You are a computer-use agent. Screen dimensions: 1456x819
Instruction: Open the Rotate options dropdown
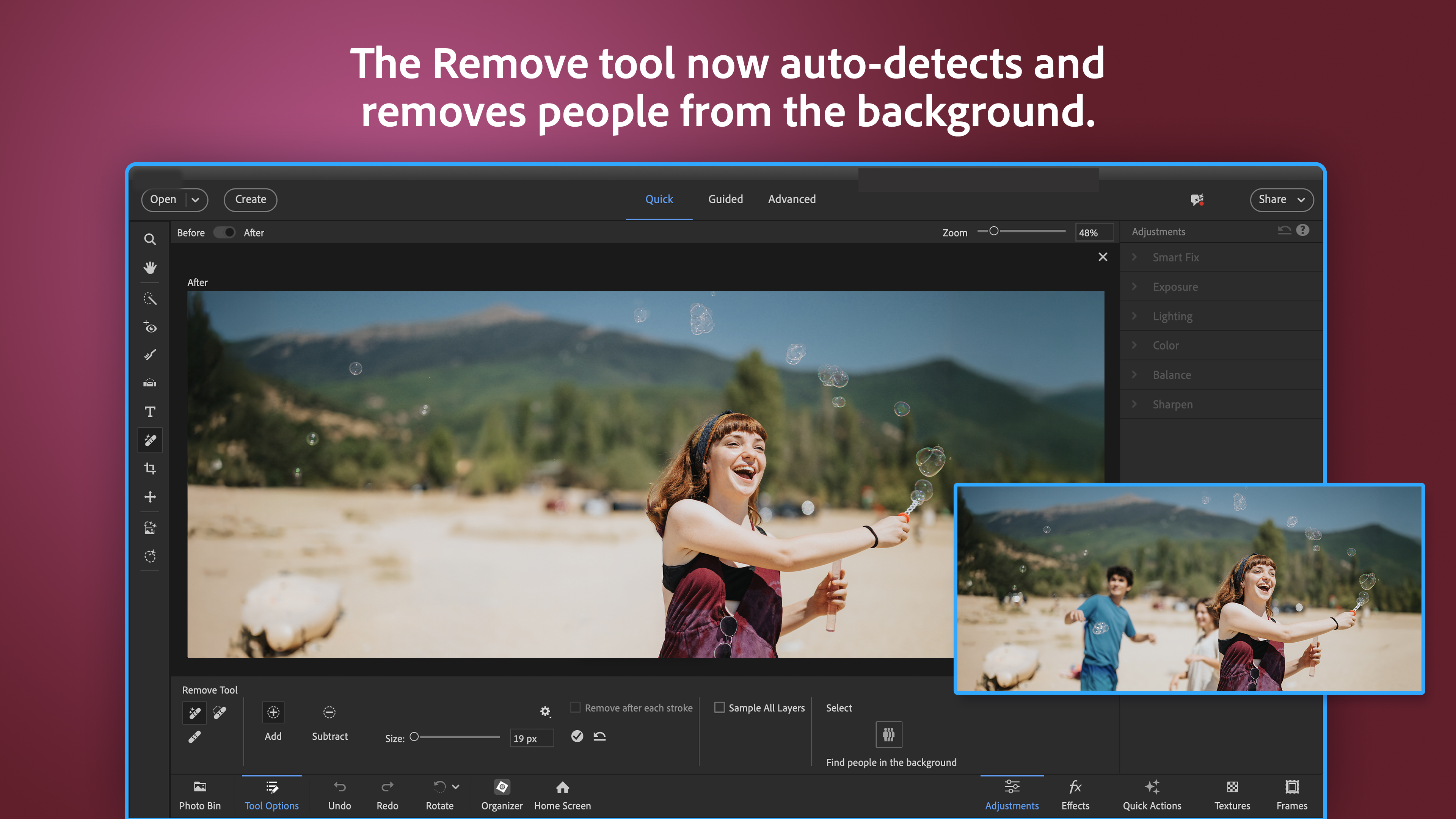tap(455, 786)
